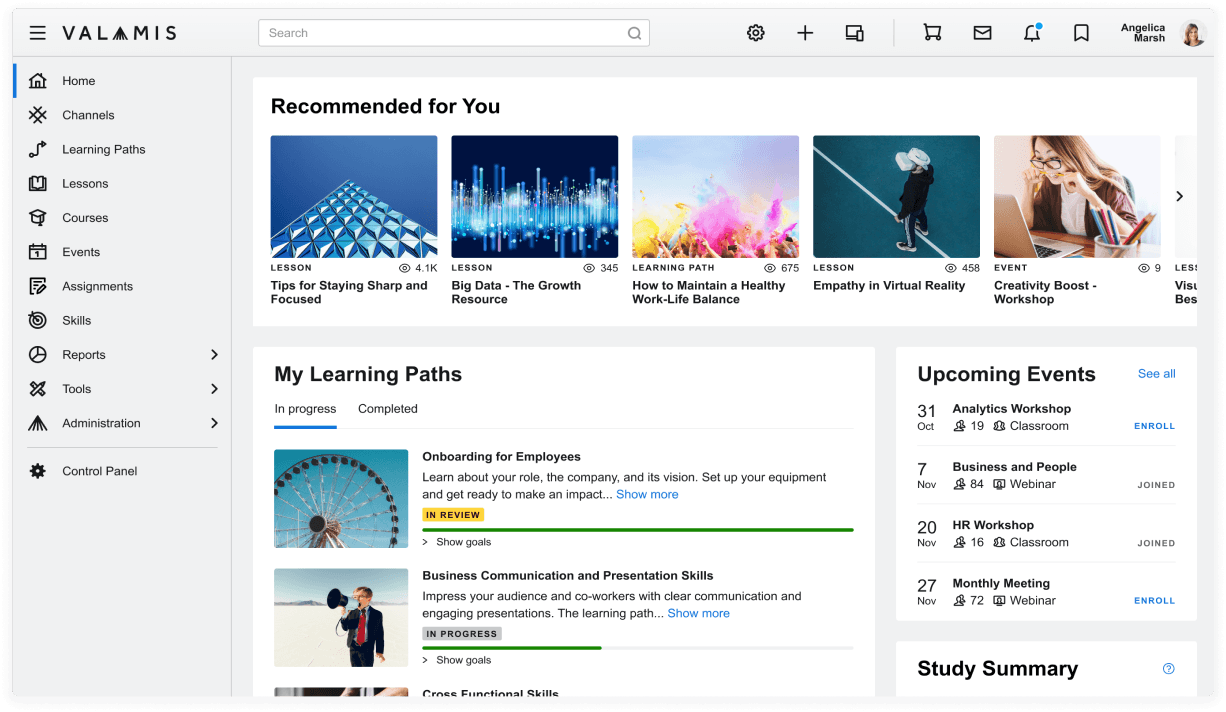Image resolution: width=1226 pixels, height=712 pixels.
Task: Open the mail envelope icon
Action: pos(983,33)
